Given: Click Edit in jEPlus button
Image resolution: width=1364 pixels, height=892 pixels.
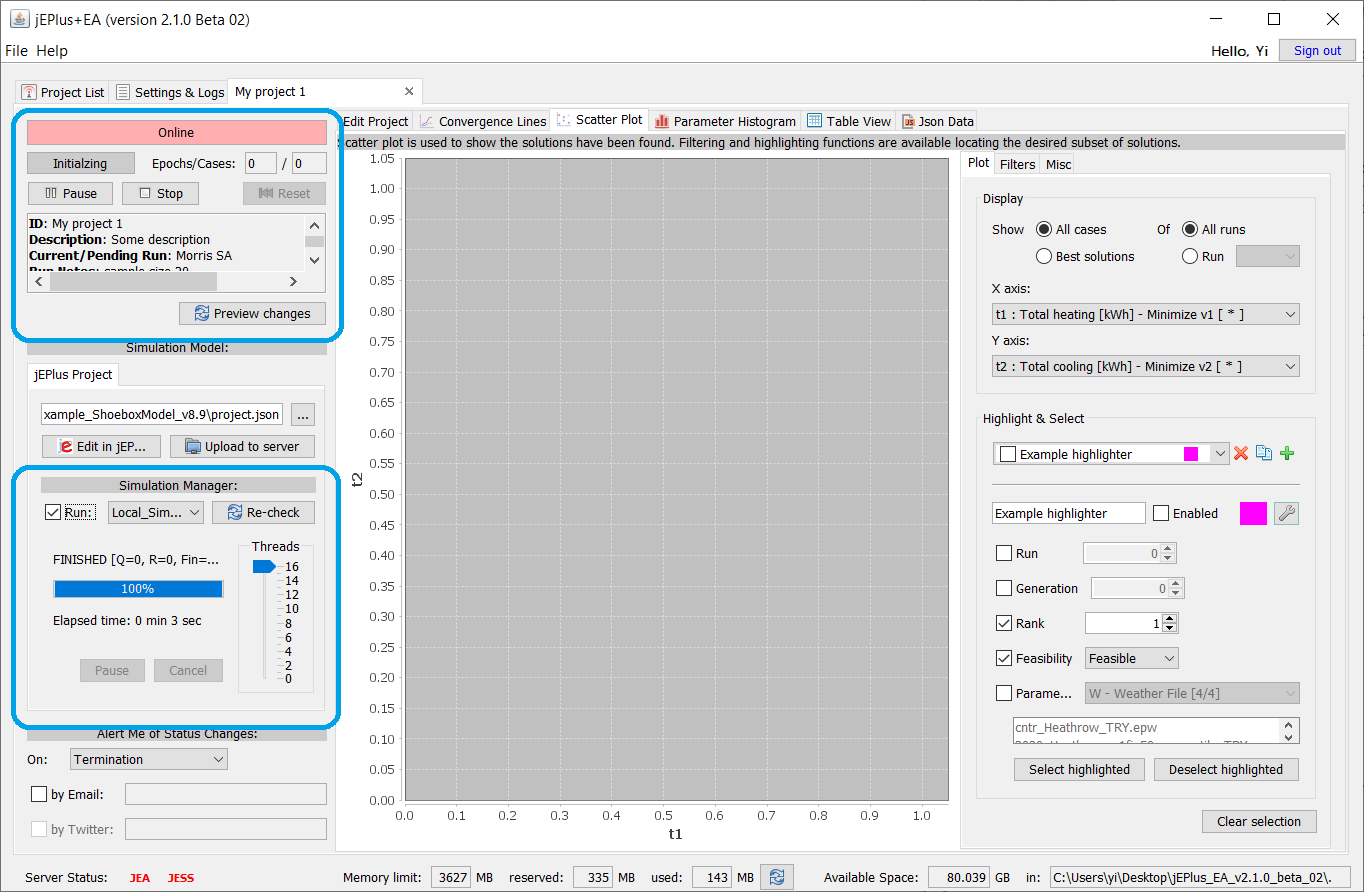Looking at the screenshot, I should click(x=101, y=446).
